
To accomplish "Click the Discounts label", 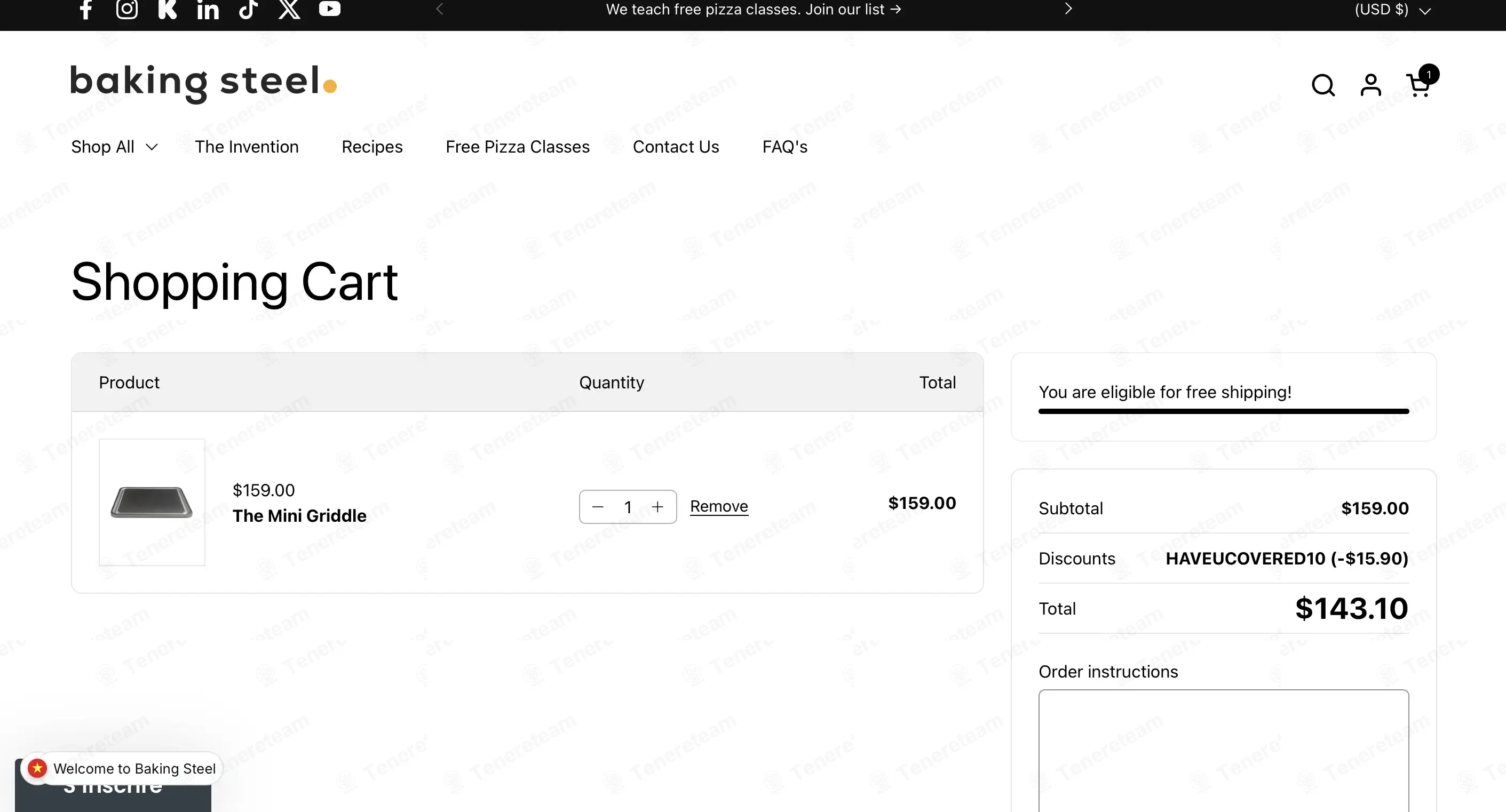I will click(1077, 558).
